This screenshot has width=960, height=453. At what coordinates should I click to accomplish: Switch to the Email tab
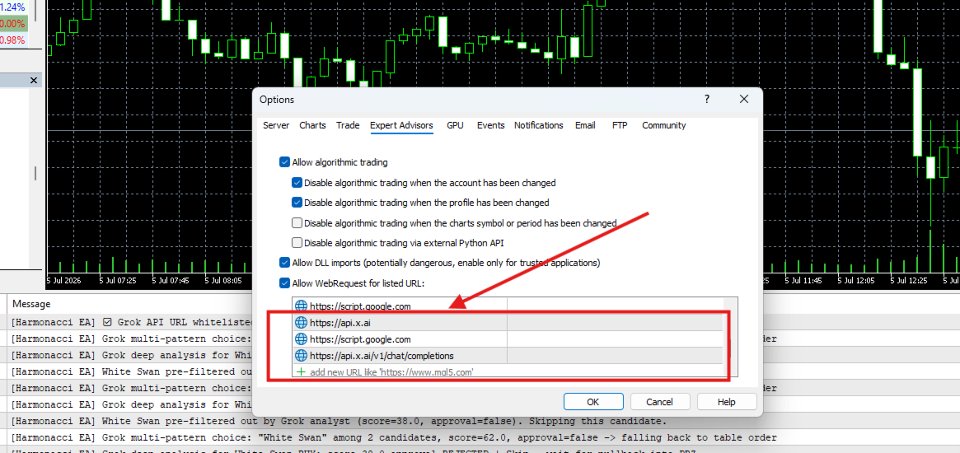(x=585, y=125)
